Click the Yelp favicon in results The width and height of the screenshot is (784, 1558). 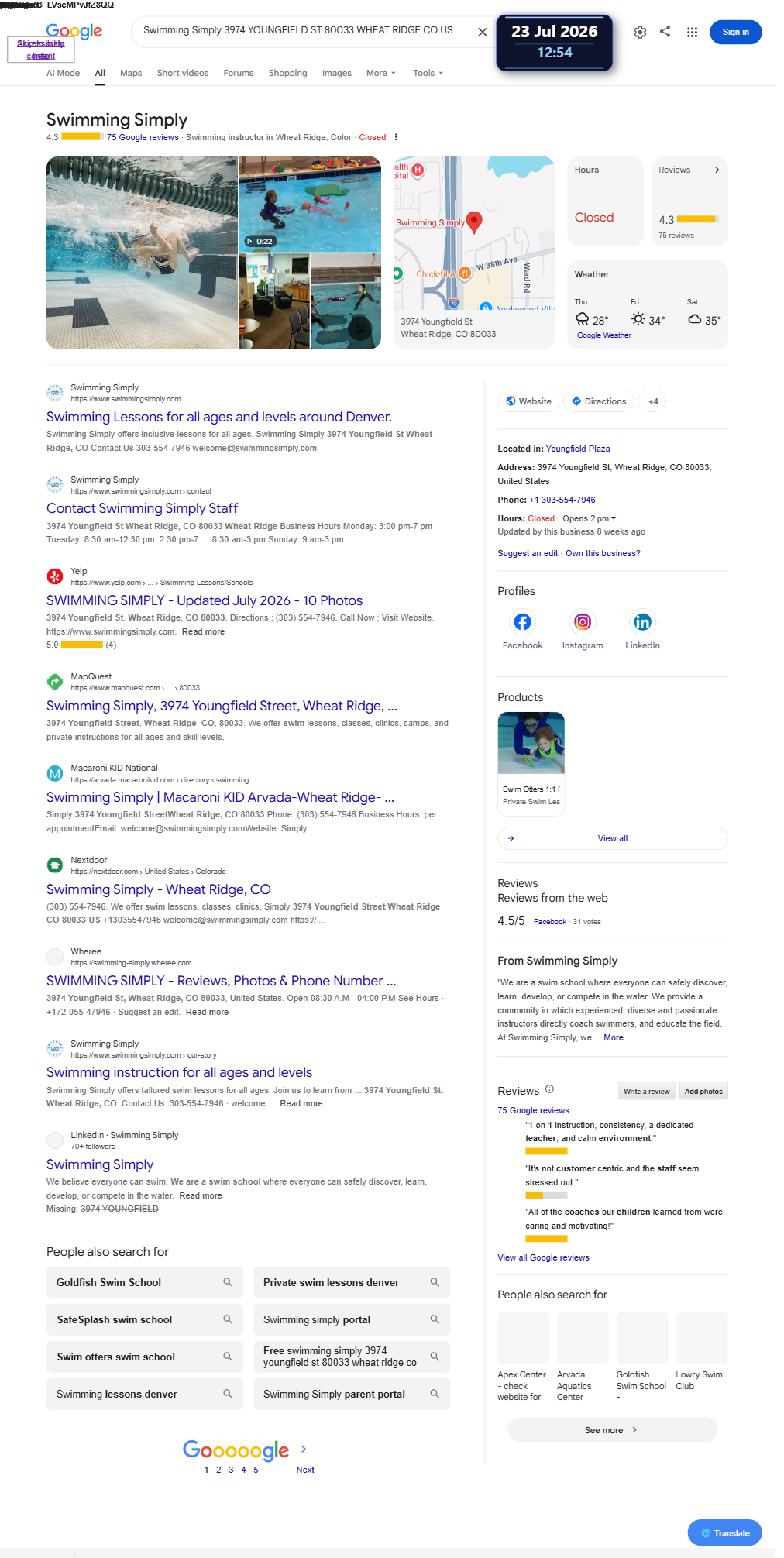pos(55,576)
